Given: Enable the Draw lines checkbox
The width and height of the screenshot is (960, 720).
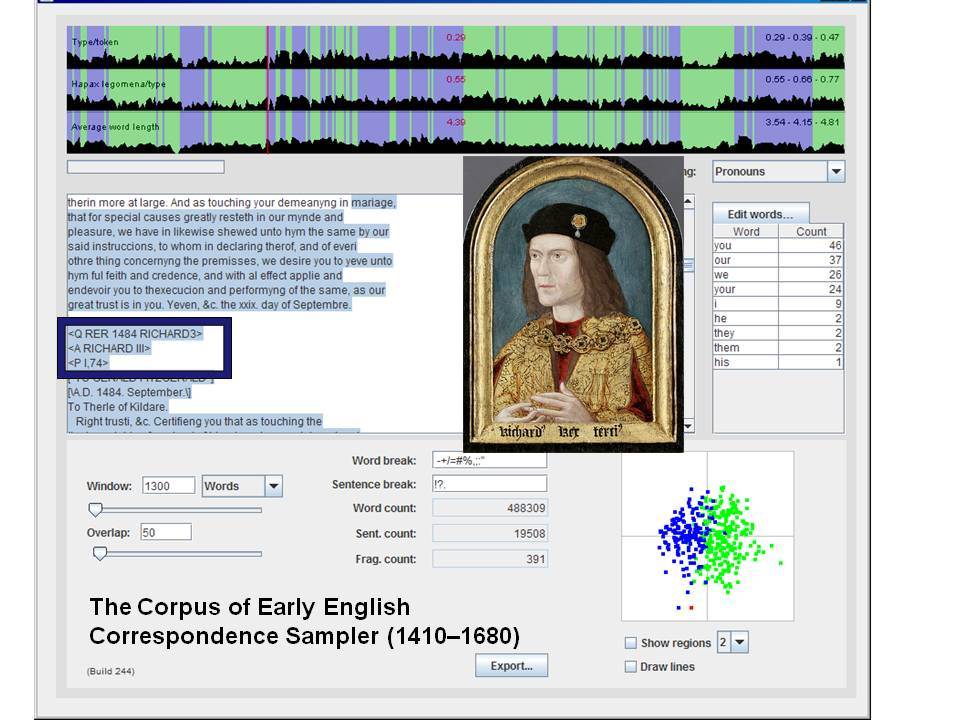Looking at the screenshot, I should (631, 667).
